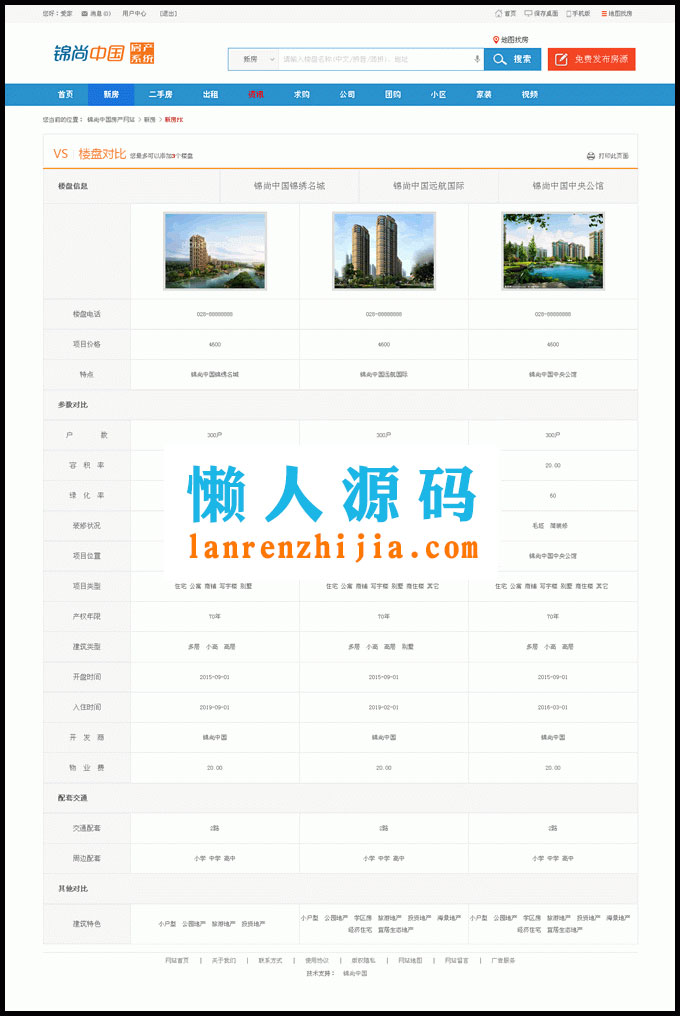
Task: Open the 消息 envelope icon
Action: (85, 14)
